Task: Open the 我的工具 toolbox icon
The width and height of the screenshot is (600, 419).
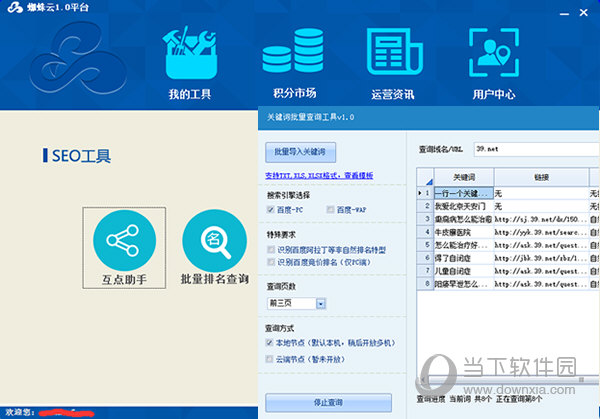Action: coord(190,54)
